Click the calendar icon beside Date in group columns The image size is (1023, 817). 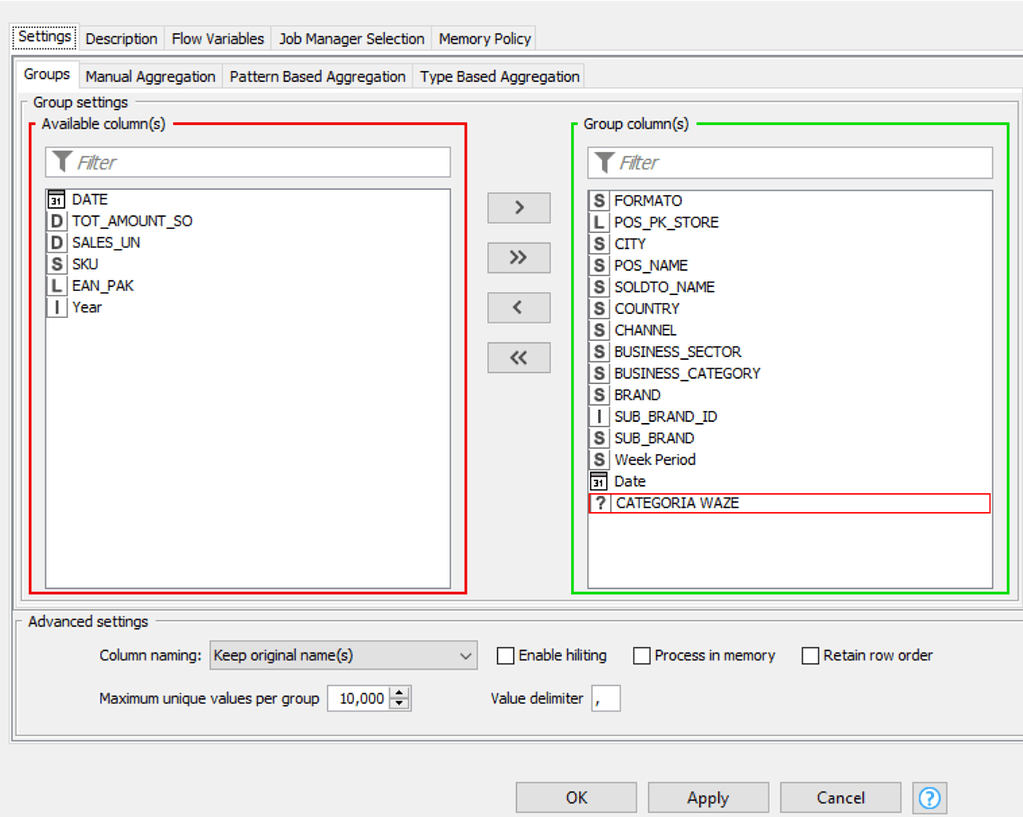pyautogui.click(x=598, y=481)
